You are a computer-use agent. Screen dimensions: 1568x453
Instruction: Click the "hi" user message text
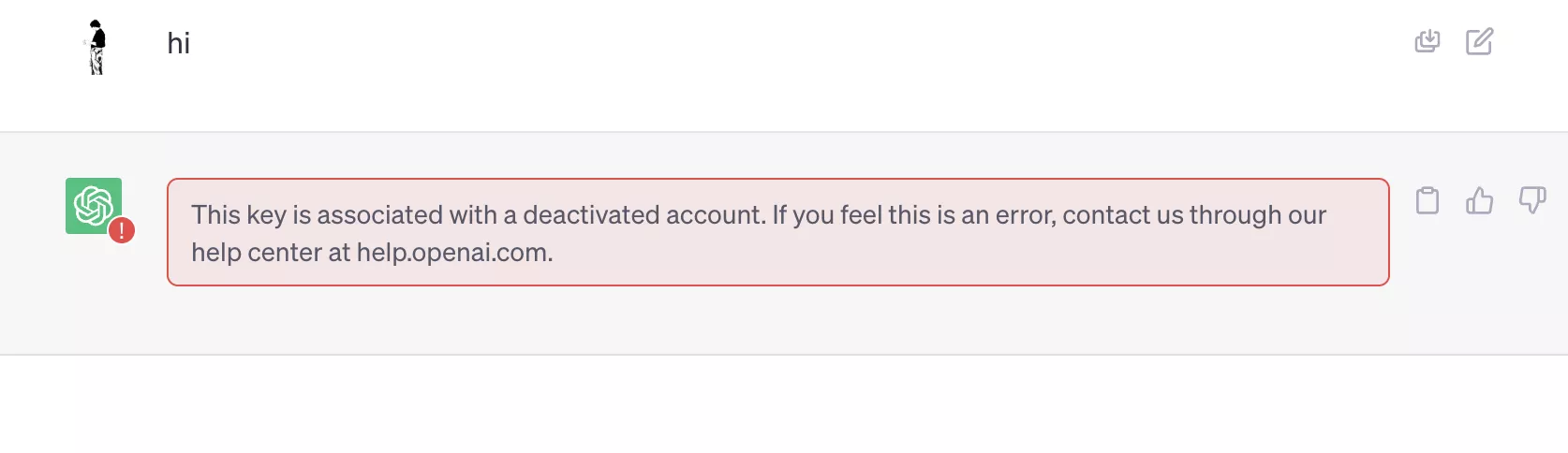(x=178, y=43)
